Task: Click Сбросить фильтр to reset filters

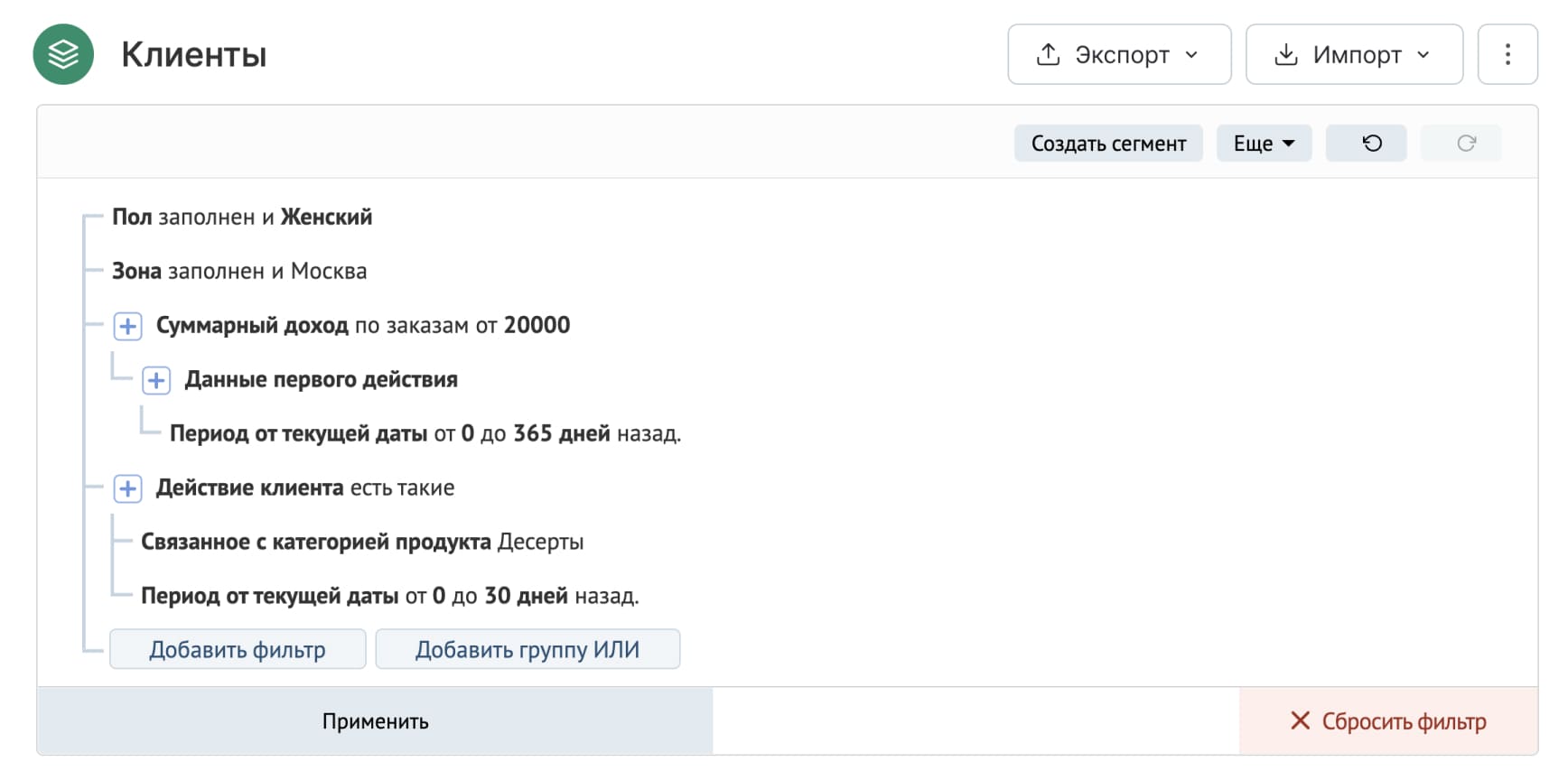Action: click(1388, 721)
